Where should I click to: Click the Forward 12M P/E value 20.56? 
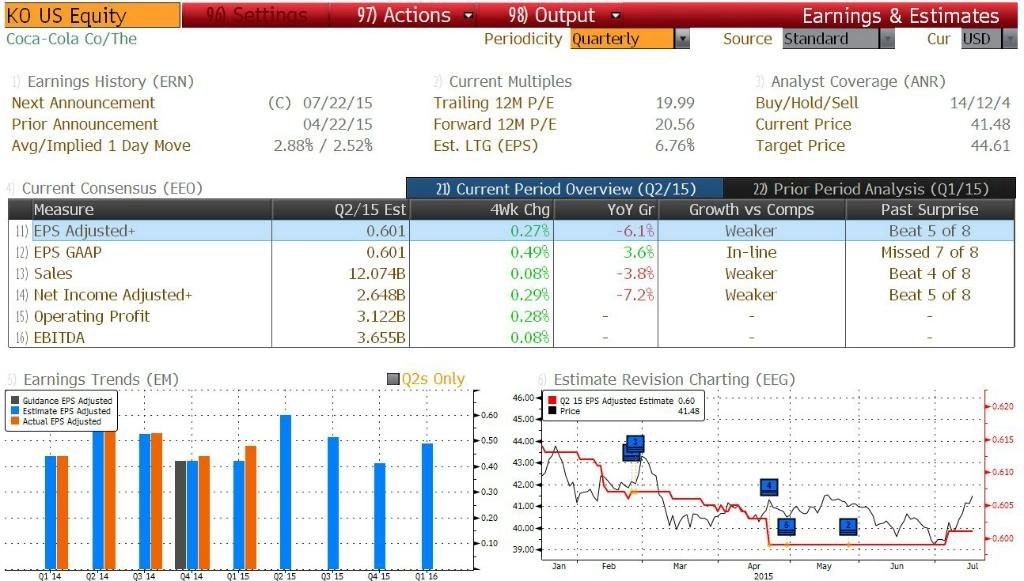[x=675, y=125]
